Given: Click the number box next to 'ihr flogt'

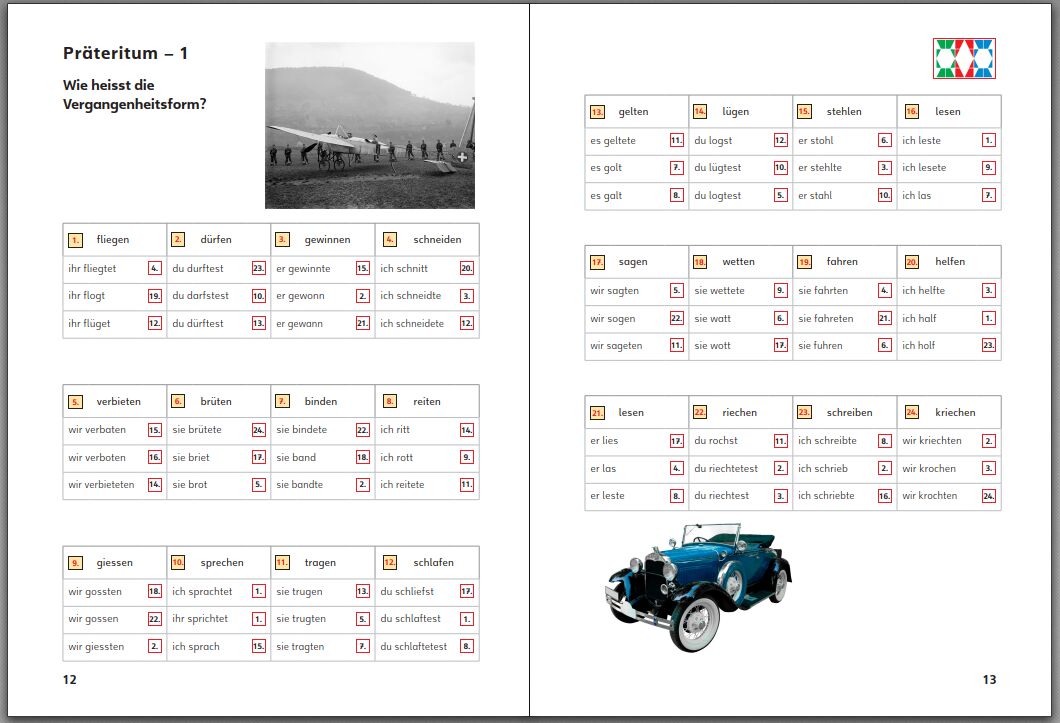Looking at the screenshot, I should 155,296.
